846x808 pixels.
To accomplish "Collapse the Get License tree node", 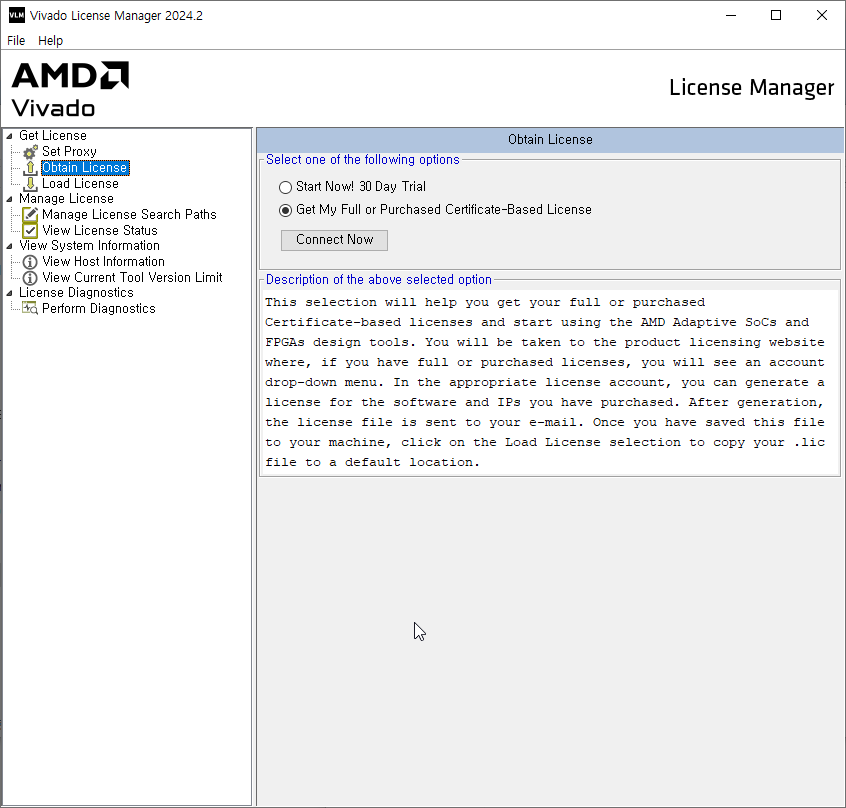I will [9, 136].
